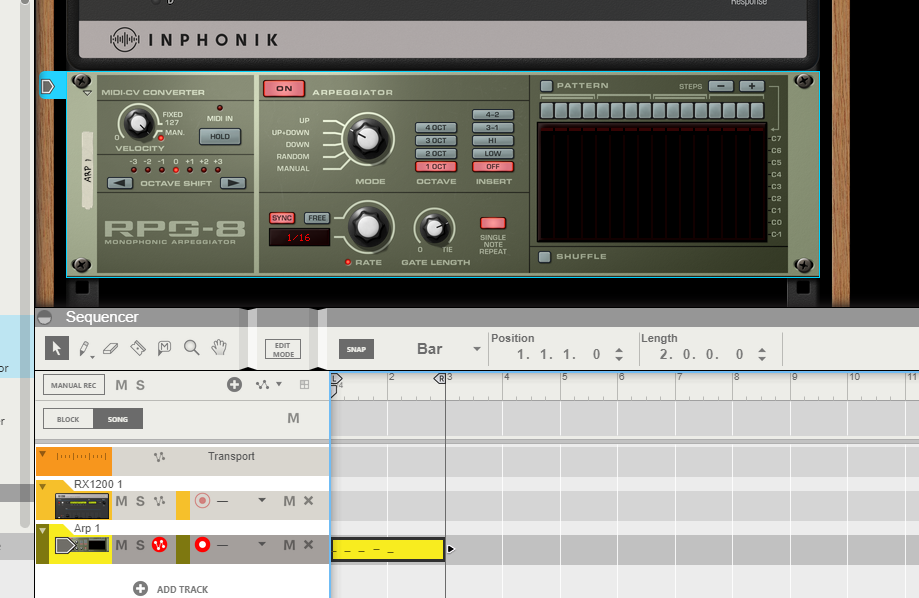Mute the RX1200 1 track

click(121, 501)
